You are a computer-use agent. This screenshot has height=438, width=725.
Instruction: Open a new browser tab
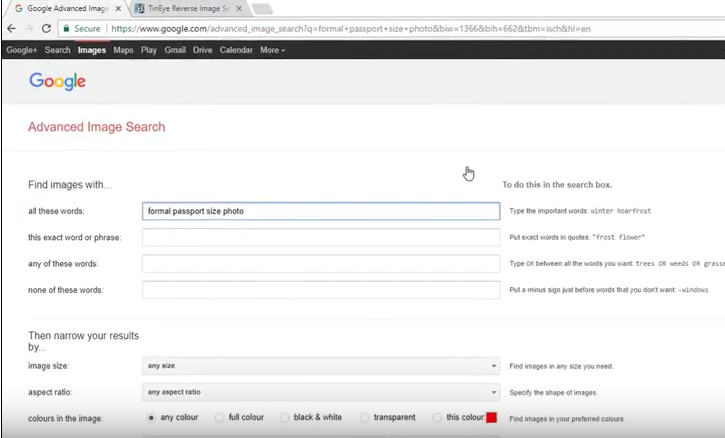[262, 8]
